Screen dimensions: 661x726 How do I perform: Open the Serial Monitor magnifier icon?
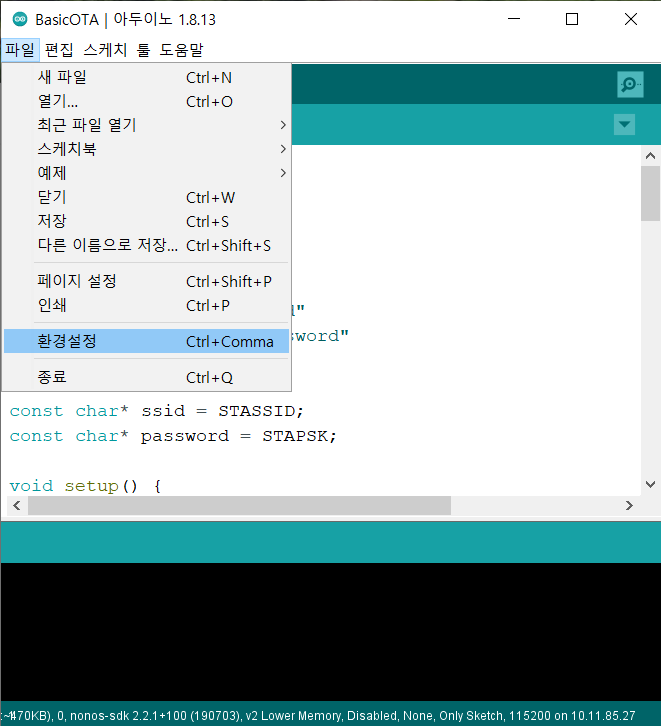(630, 84)
